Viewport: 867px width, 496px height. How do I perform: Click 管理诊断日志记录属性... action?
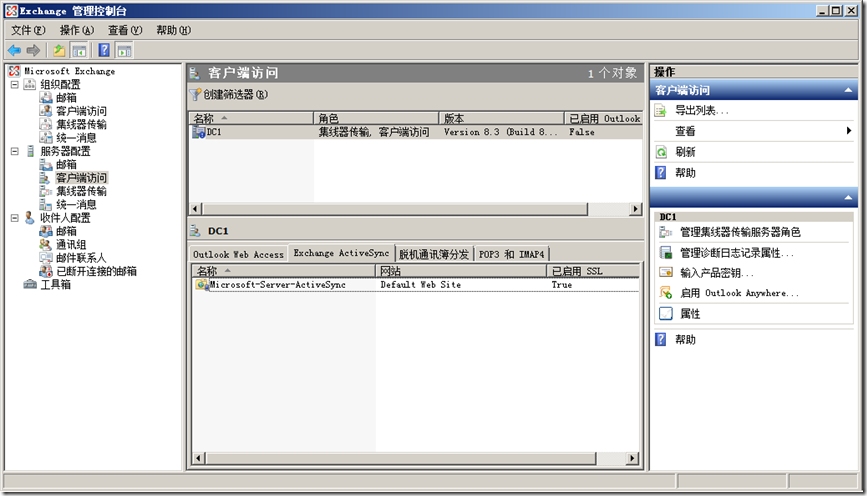[x=737, y=253]
